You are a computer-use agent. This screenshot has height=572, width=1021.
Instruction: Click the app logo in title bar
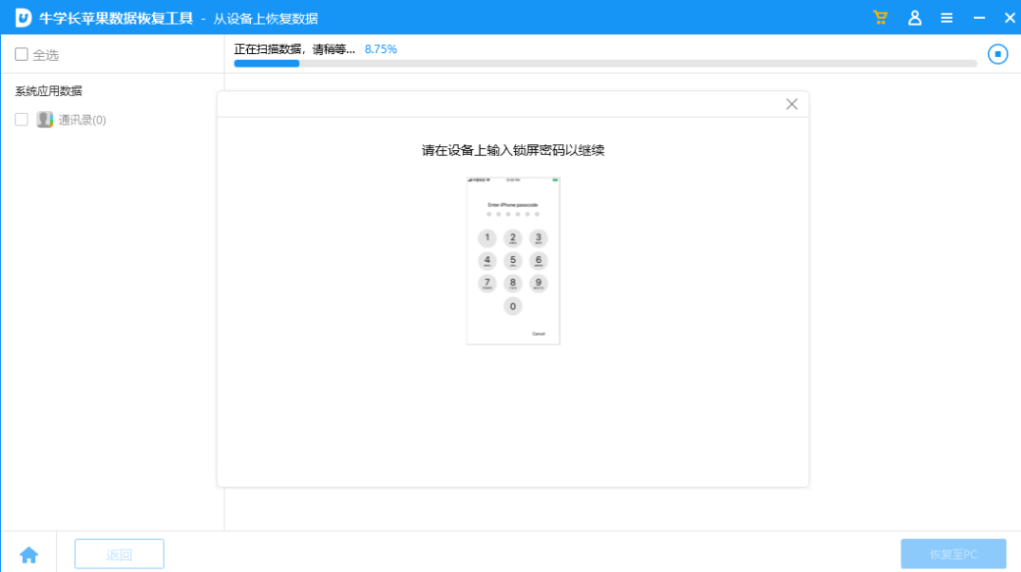pyautogui.click(x=23, y=18)
